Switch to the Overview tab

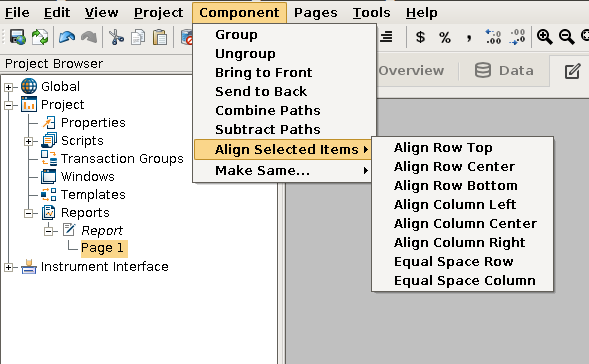(x=411, y=71)
